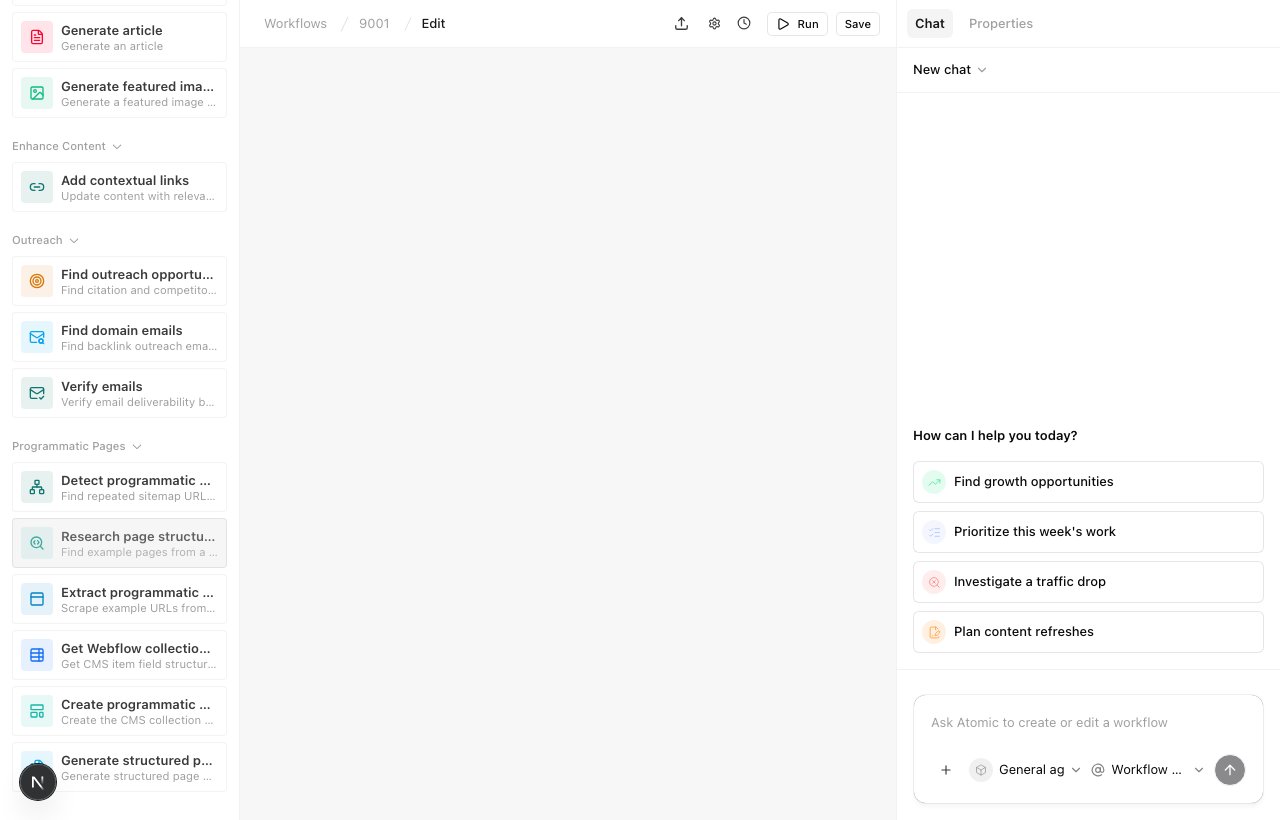The width and height of the screenshot is (1280, 820).
Task: Click the Detect programmatic sitemap tree icon
Action: [x=37, y=487]
